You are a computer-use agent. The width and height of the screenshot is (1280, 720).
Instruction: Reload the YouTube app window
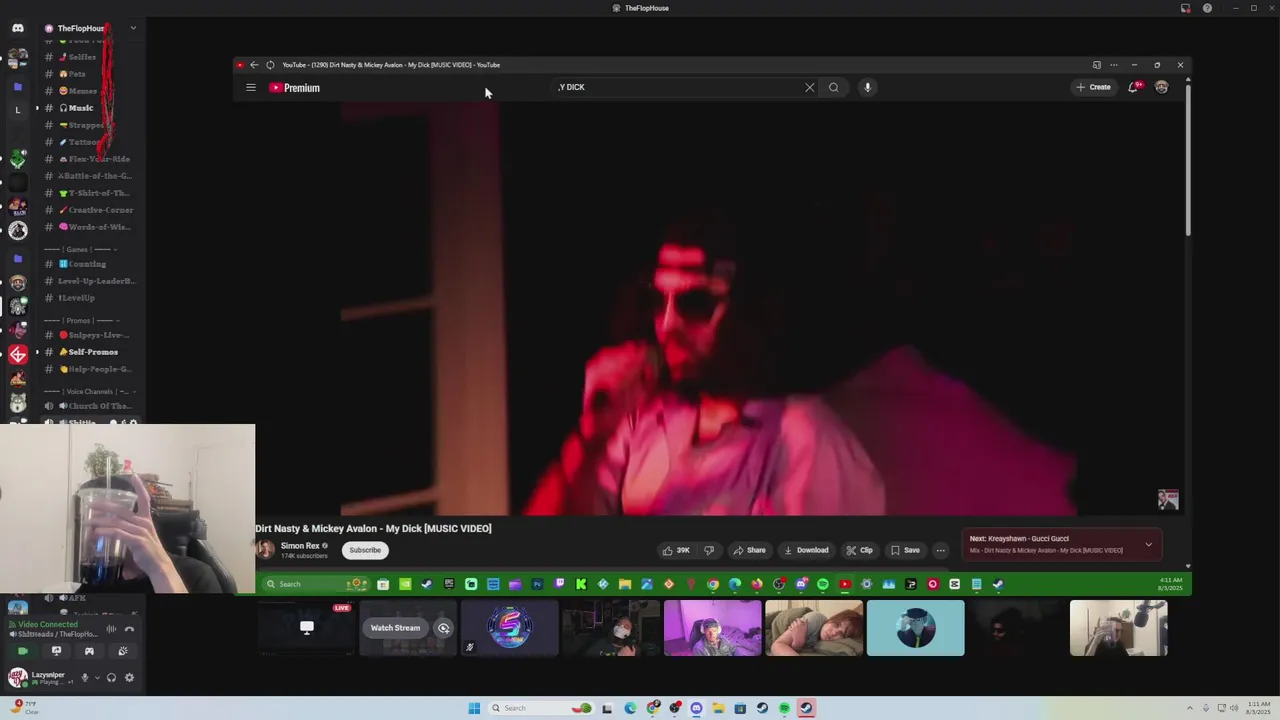(x=270, y=65)
